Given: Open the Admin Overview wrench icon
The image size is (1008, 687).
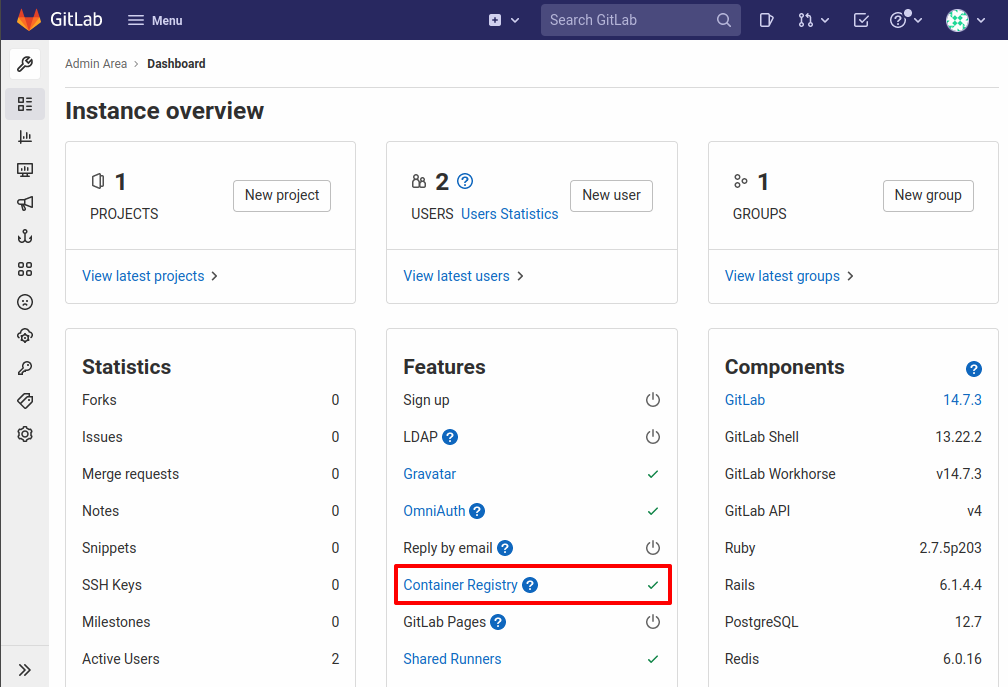Looking at the screenshot, I should pyautogui.click(x=25, y=64).
